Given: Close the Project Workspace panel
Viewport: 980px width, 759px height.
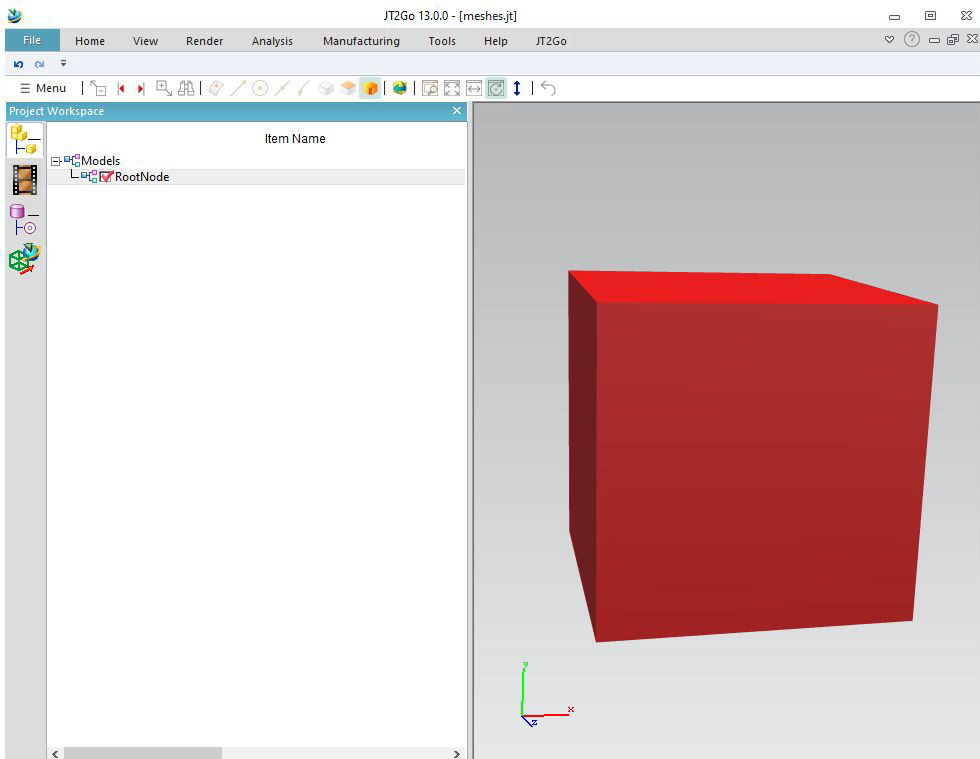Looking at the screenshot, I should (x=457, y=111).
